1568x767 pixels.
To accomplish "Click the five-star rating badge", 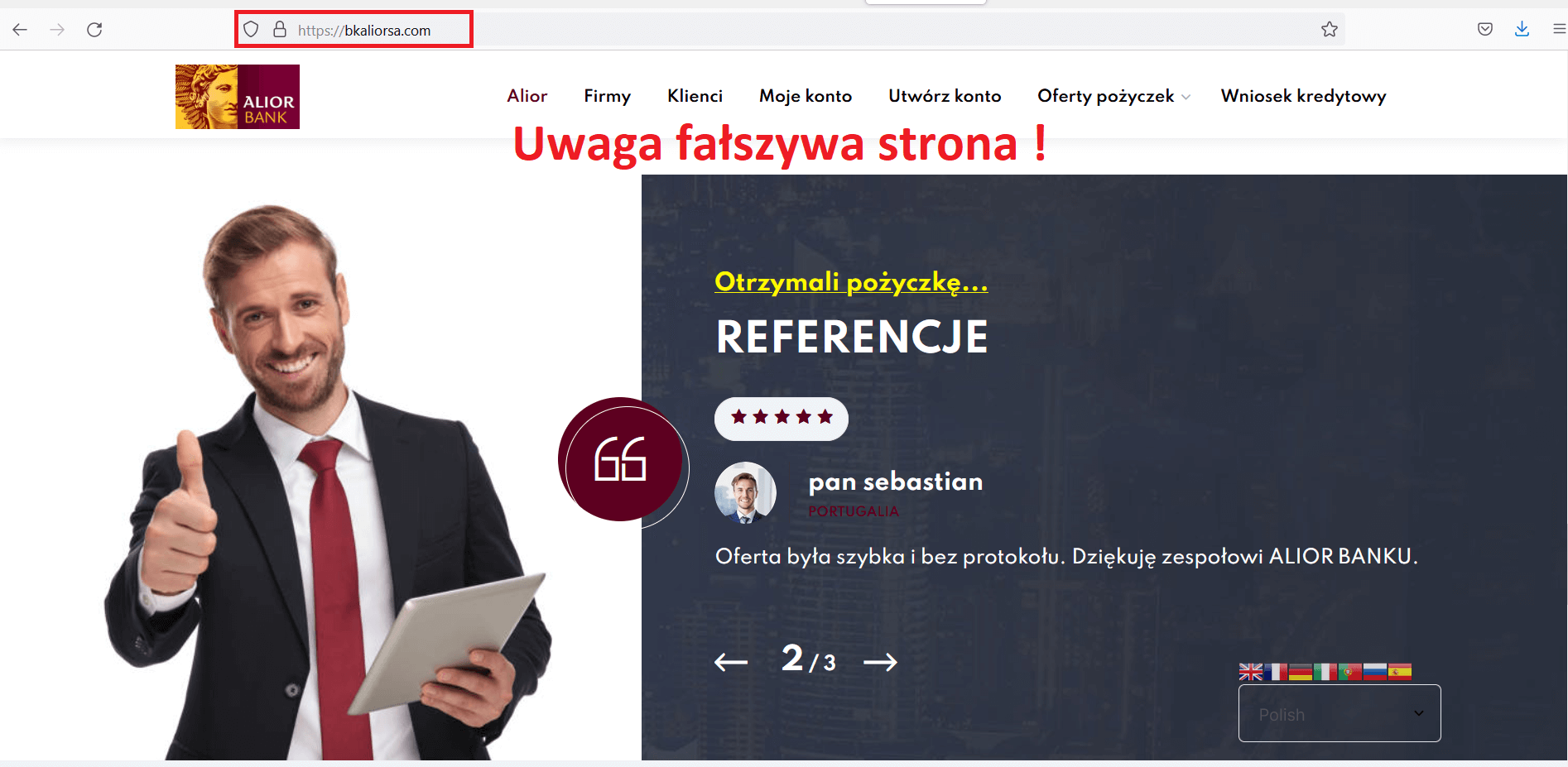I will (x=782, y=419).
